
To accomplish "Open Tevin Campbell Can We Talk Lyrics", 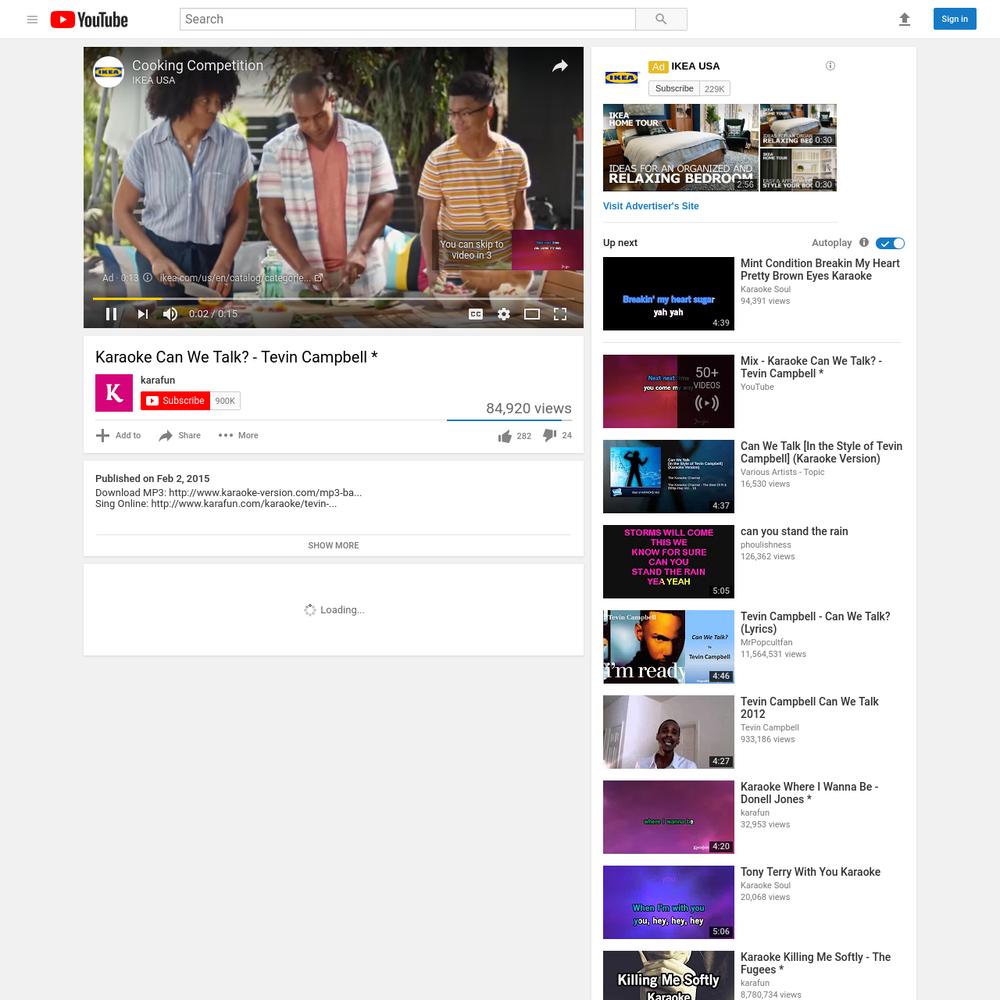I will point(815,622).
